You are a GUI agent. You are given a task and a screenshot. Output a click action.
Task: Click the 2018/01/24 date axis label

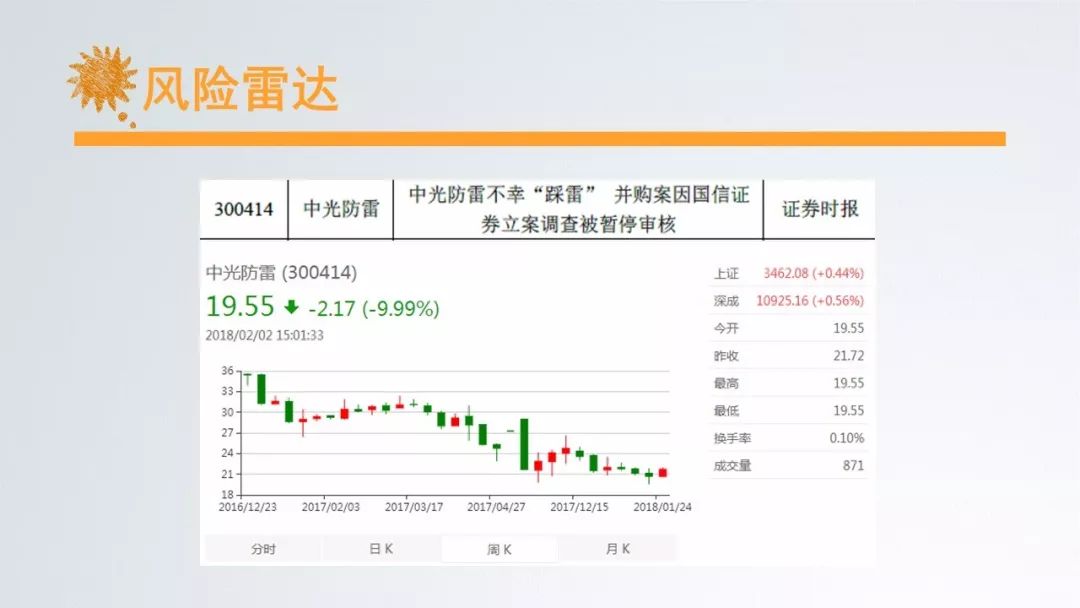click(662, 507)
